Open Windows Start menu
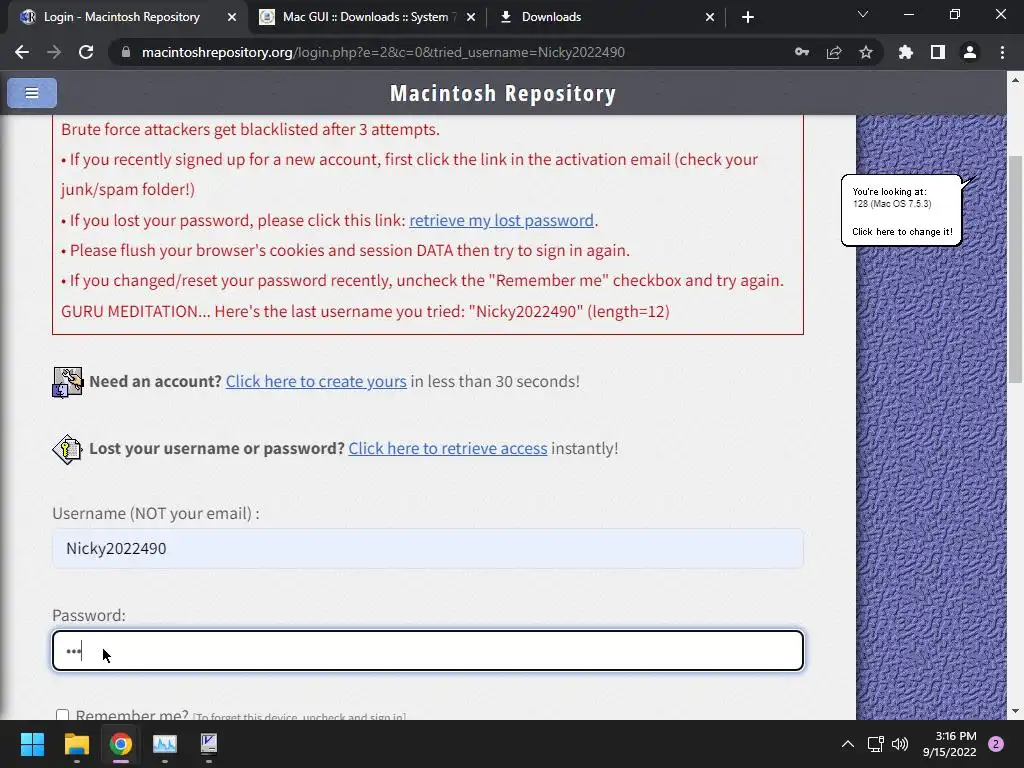1024x768 pixels. tap(32, 744)
